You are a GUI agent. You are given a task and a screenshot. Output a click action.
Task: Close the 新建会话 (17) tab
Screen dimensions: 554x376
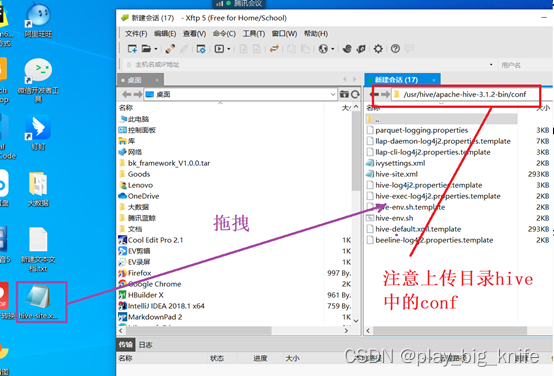[434, 80]
